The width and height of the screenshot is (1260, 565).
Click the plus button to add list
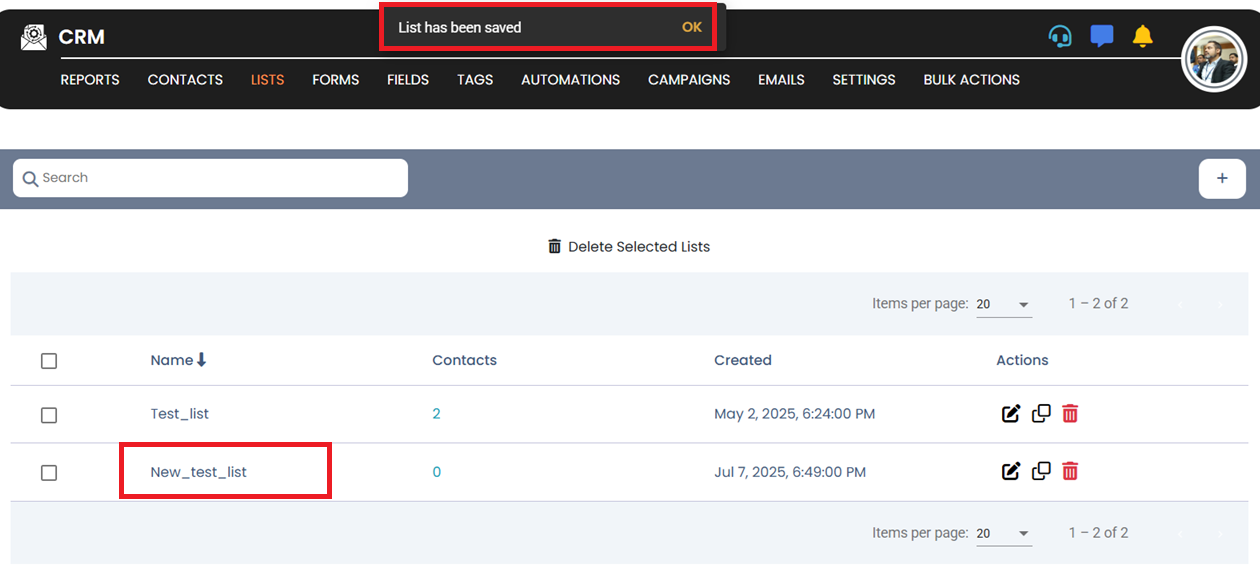click(1222, 178)
